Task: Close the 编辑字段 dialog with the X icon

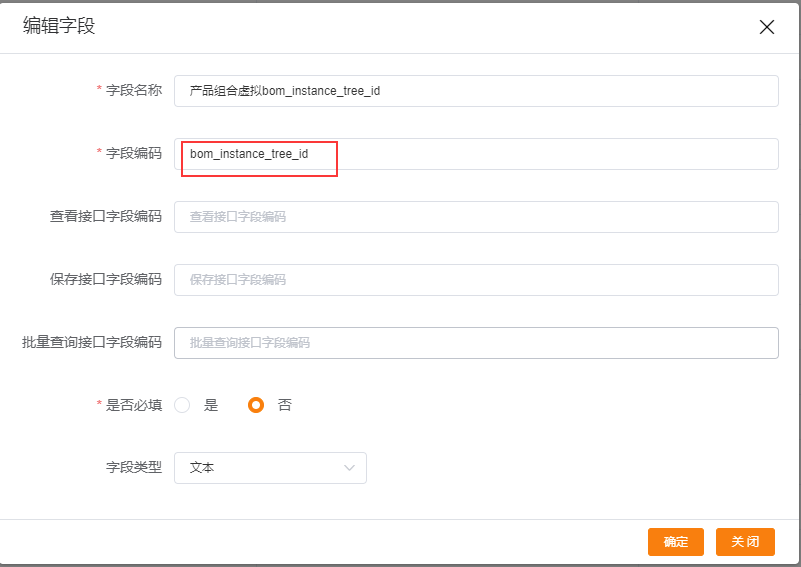Action: click(767, 27)
